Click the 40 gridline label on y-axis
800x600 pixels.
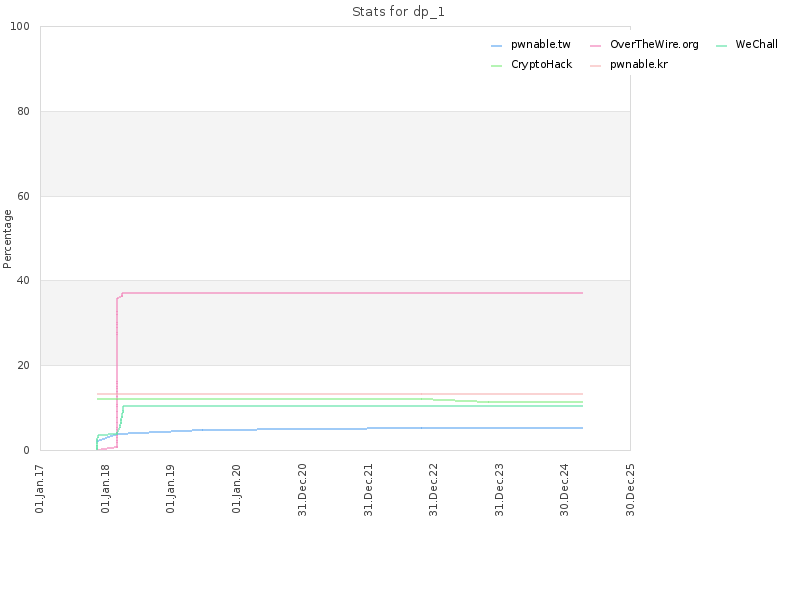click(23, 281)
